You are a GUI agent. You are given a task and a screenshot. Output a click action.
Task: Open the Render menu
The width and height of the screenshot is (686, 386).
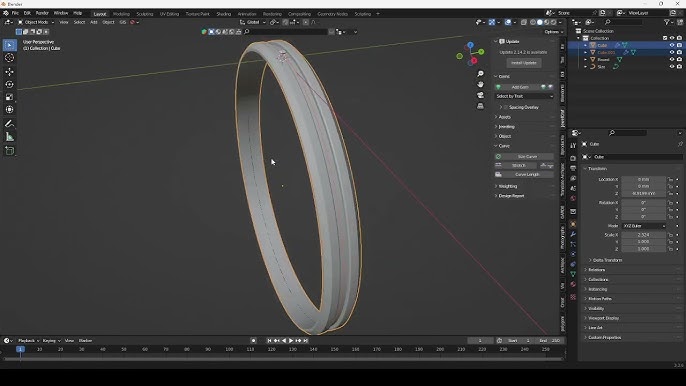point(42,13)
